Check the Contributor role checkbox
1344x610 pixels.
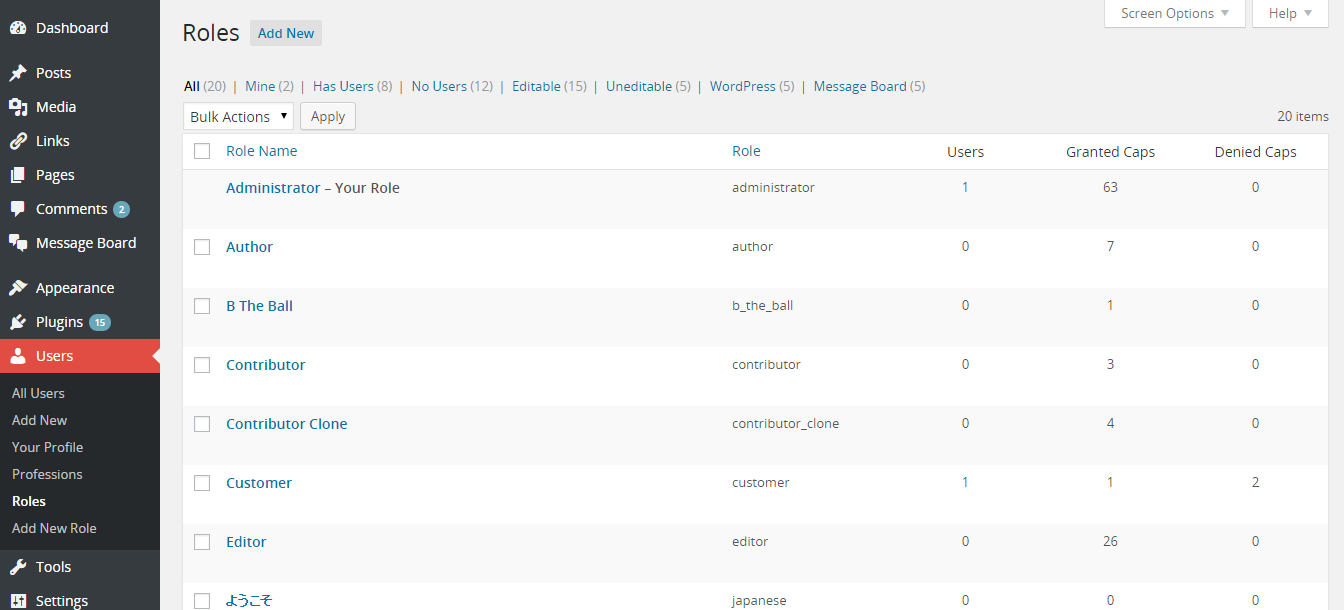[202, 365]
